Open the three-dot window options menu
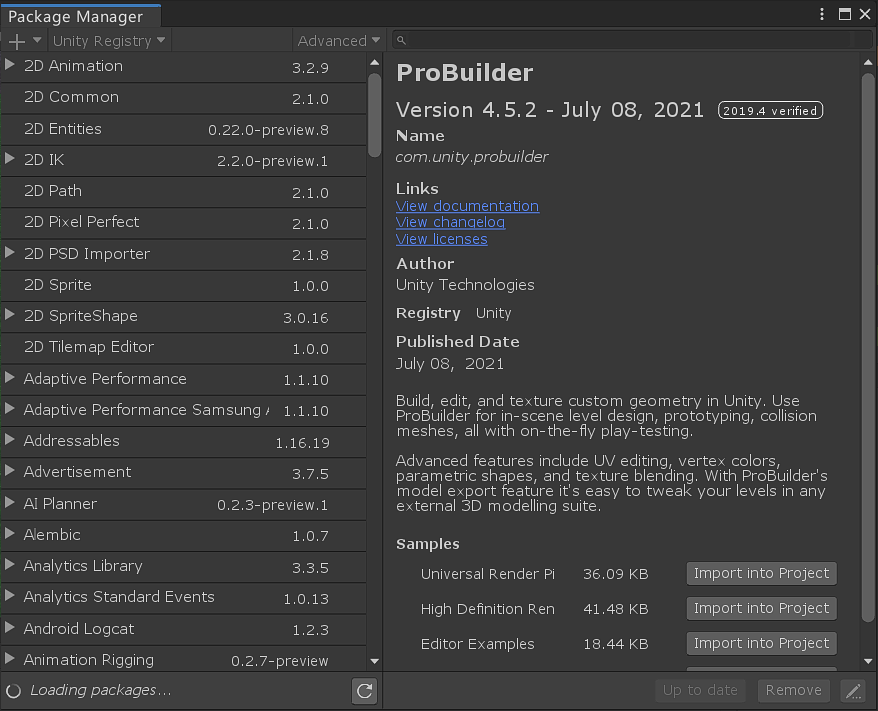This screenshot has width=878, height=711. (x=821, y=14)
